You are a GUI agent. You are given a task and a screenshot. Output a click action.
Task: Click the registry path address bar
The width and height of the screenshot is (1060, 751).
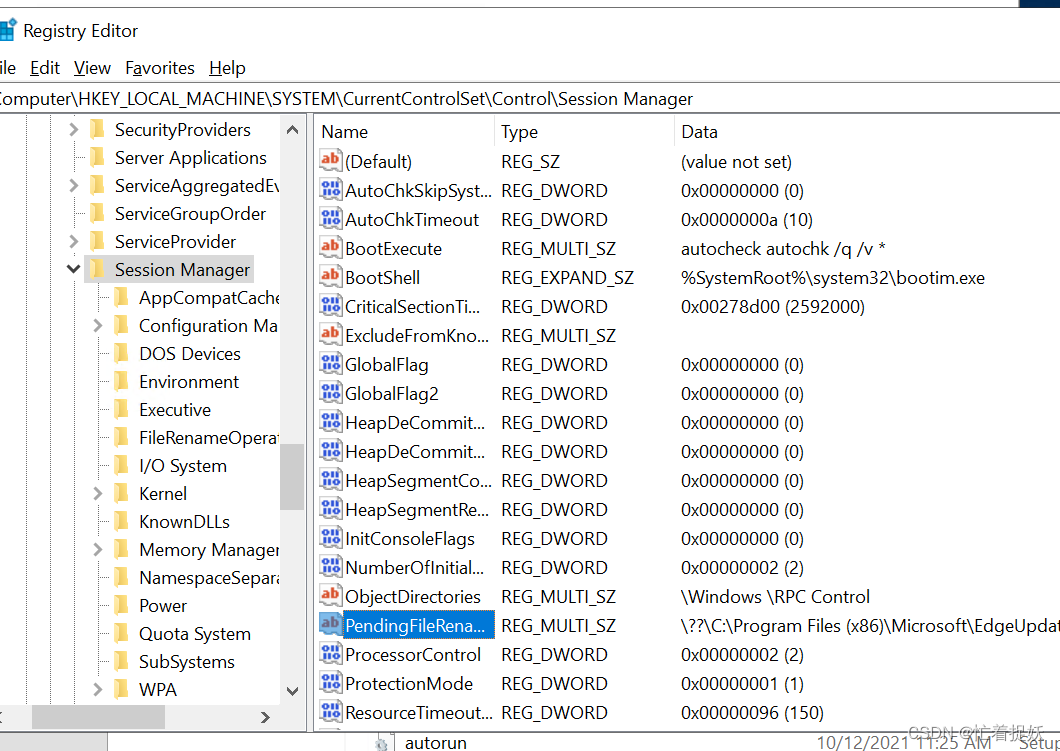pos(350,99)
